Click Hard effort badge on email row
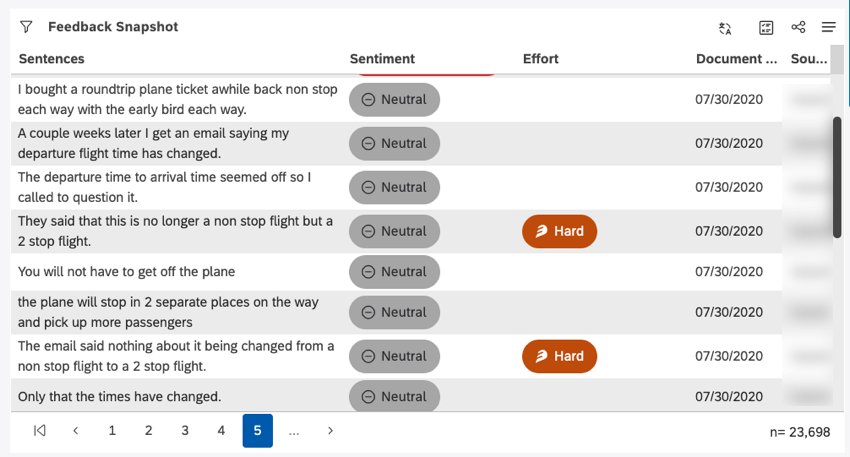This screenshot has height=457, width=850. pos(559,356)
